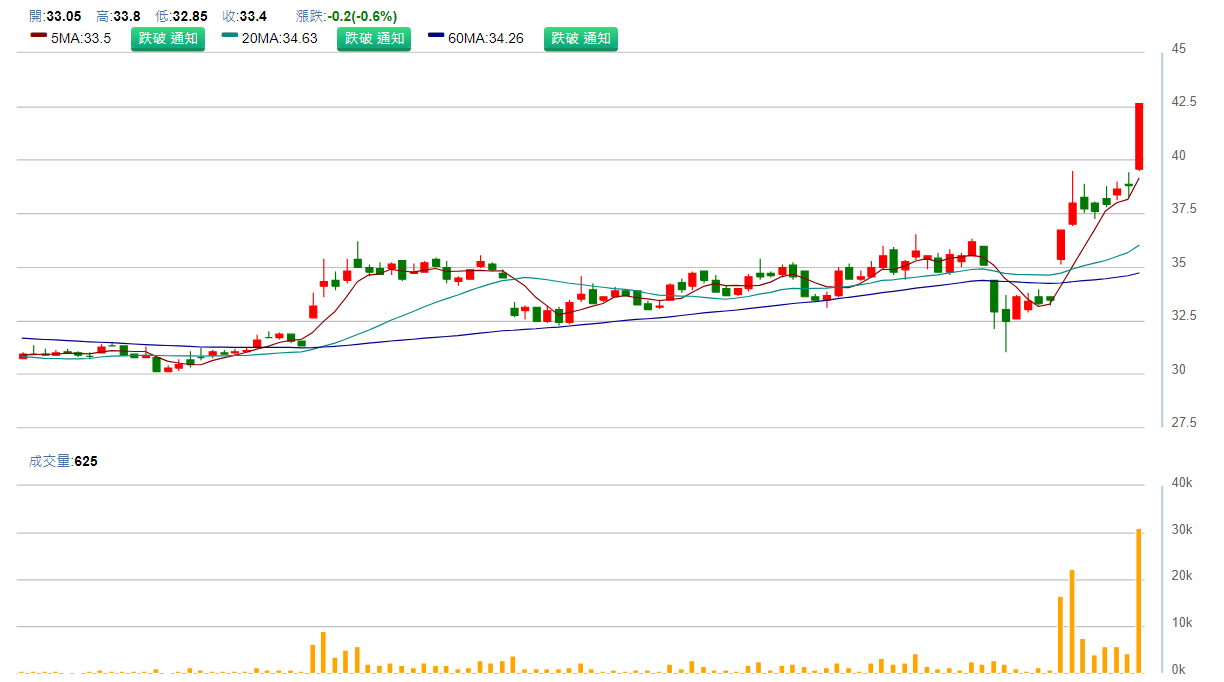Select the 5MA:33.5 legend label

pyautogui.click(x=80, y=39)
